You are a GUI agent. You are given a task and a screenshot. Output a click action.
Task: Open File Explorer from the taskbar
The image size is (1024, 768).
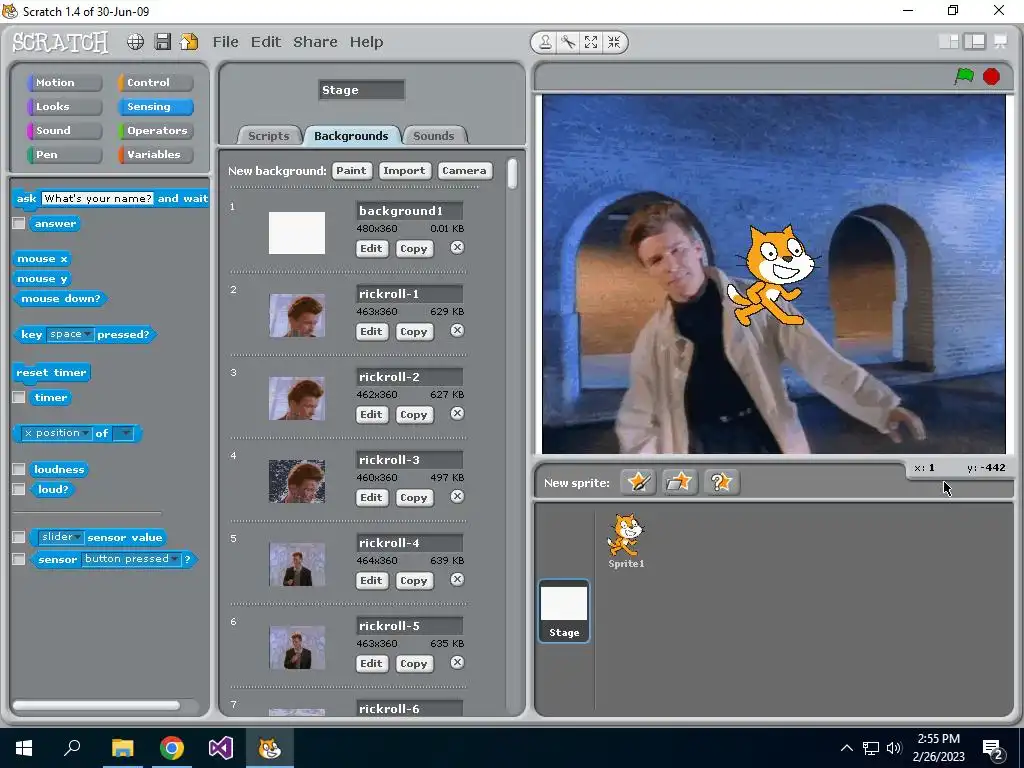click(122, 748)
